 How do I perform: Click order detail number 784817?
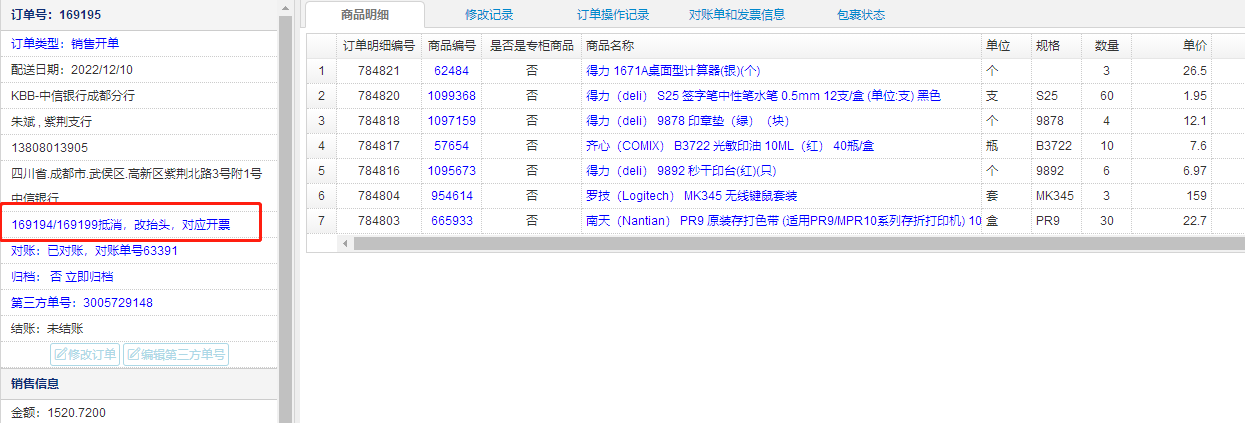(x=378, y=146)
